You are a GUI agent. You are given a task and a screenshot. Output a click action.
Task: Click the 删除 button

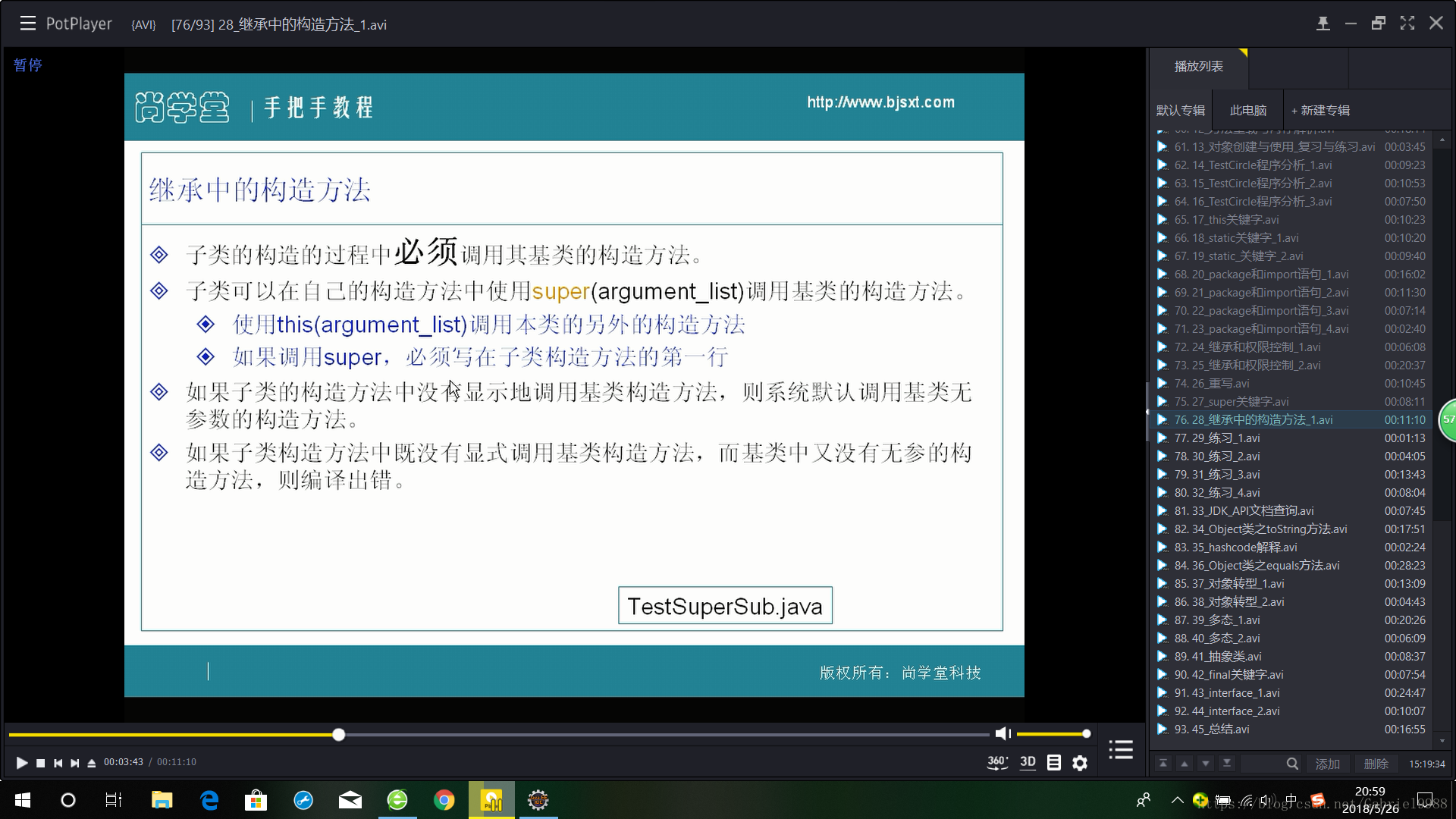click(x=1376, y=764)
